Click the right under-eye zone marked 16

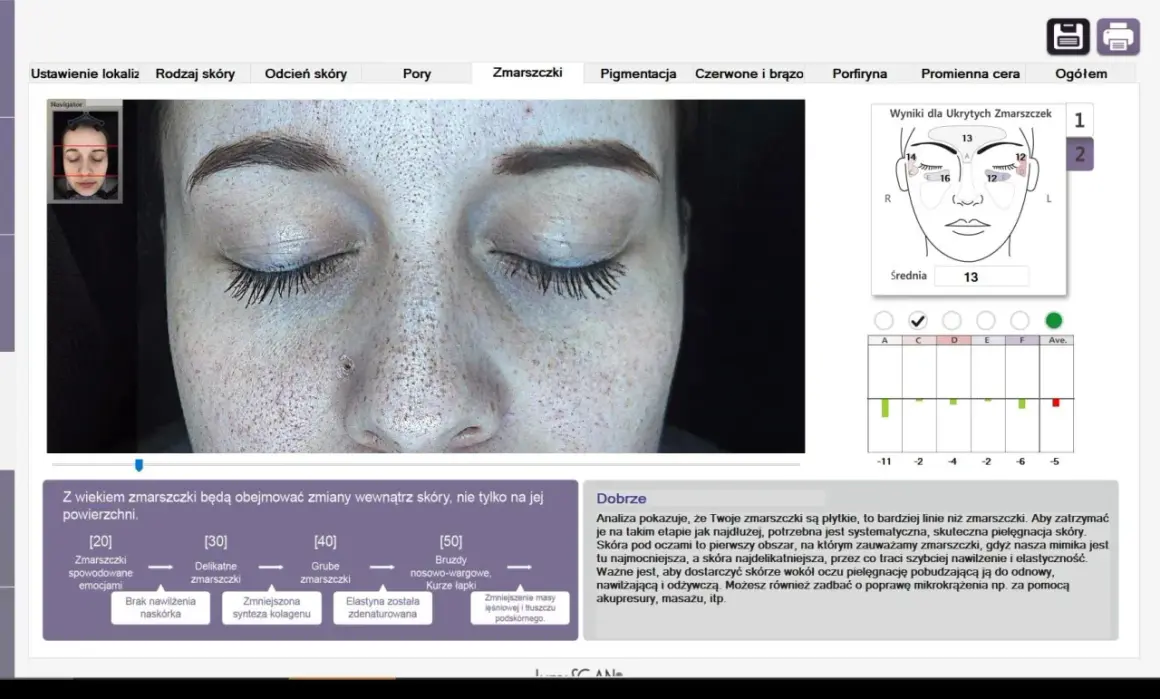[x=940, y=178]
